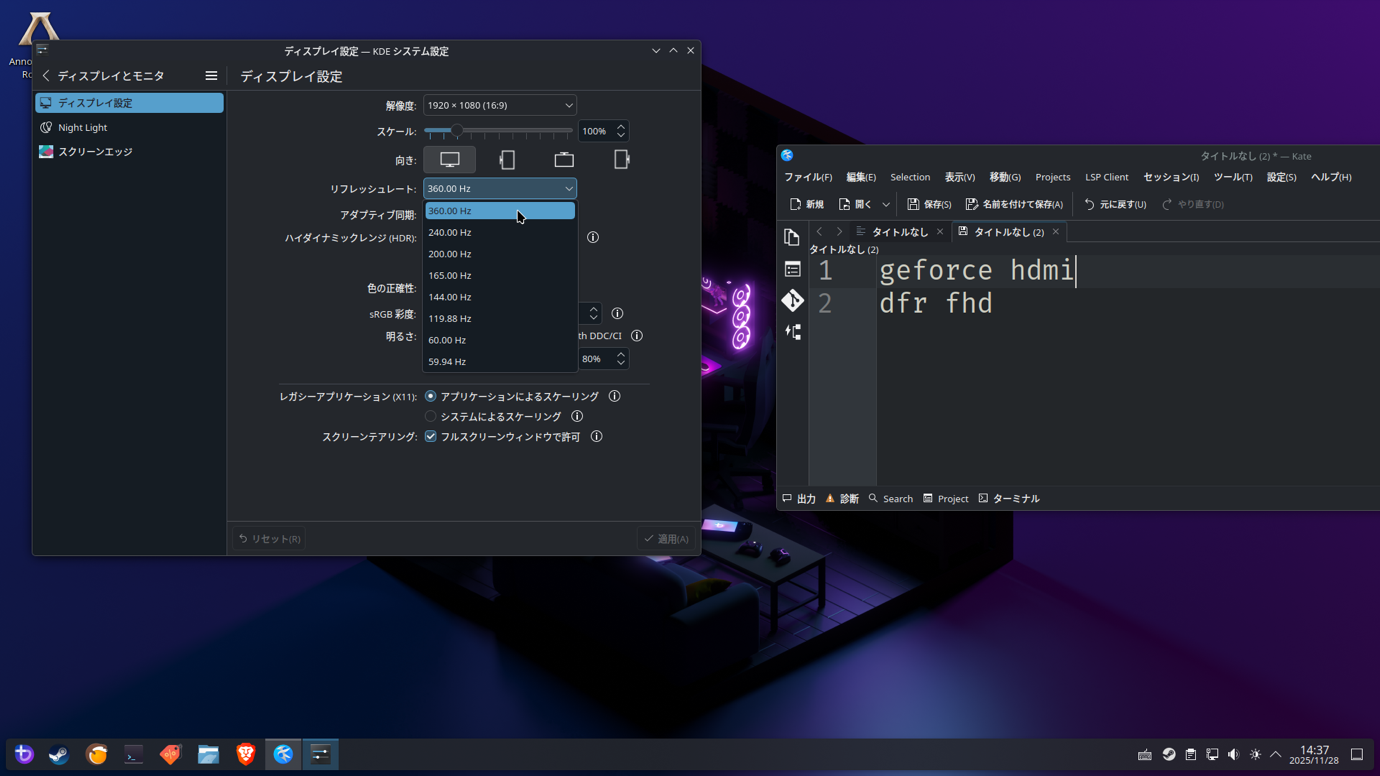Choose the landscape monitor orientation icon
This screenshot has width=1380, height=776.
tap(450, 160)
